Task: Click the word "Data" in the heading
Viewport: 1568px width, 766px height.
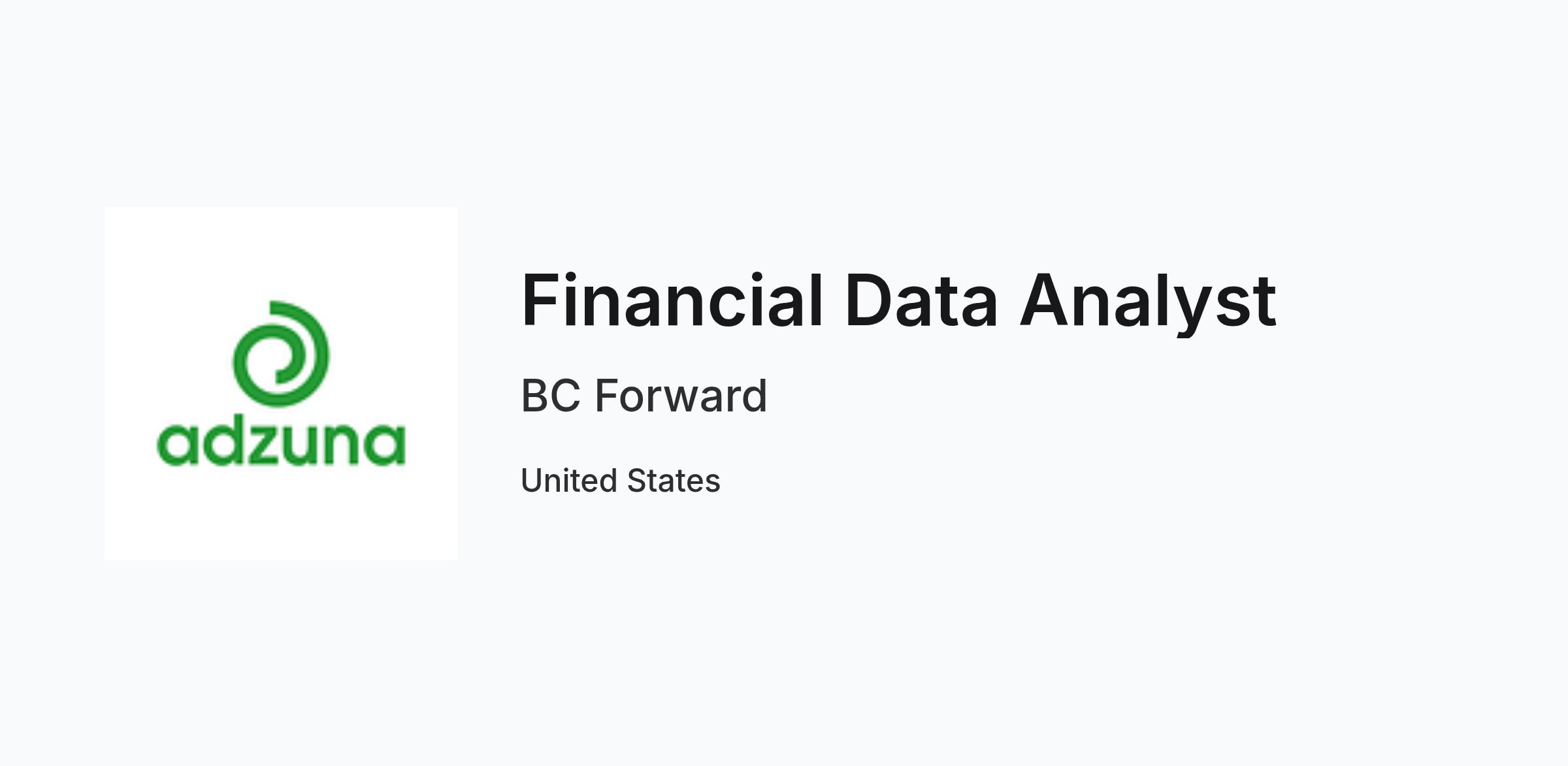Action: click(x=922, y=300)
